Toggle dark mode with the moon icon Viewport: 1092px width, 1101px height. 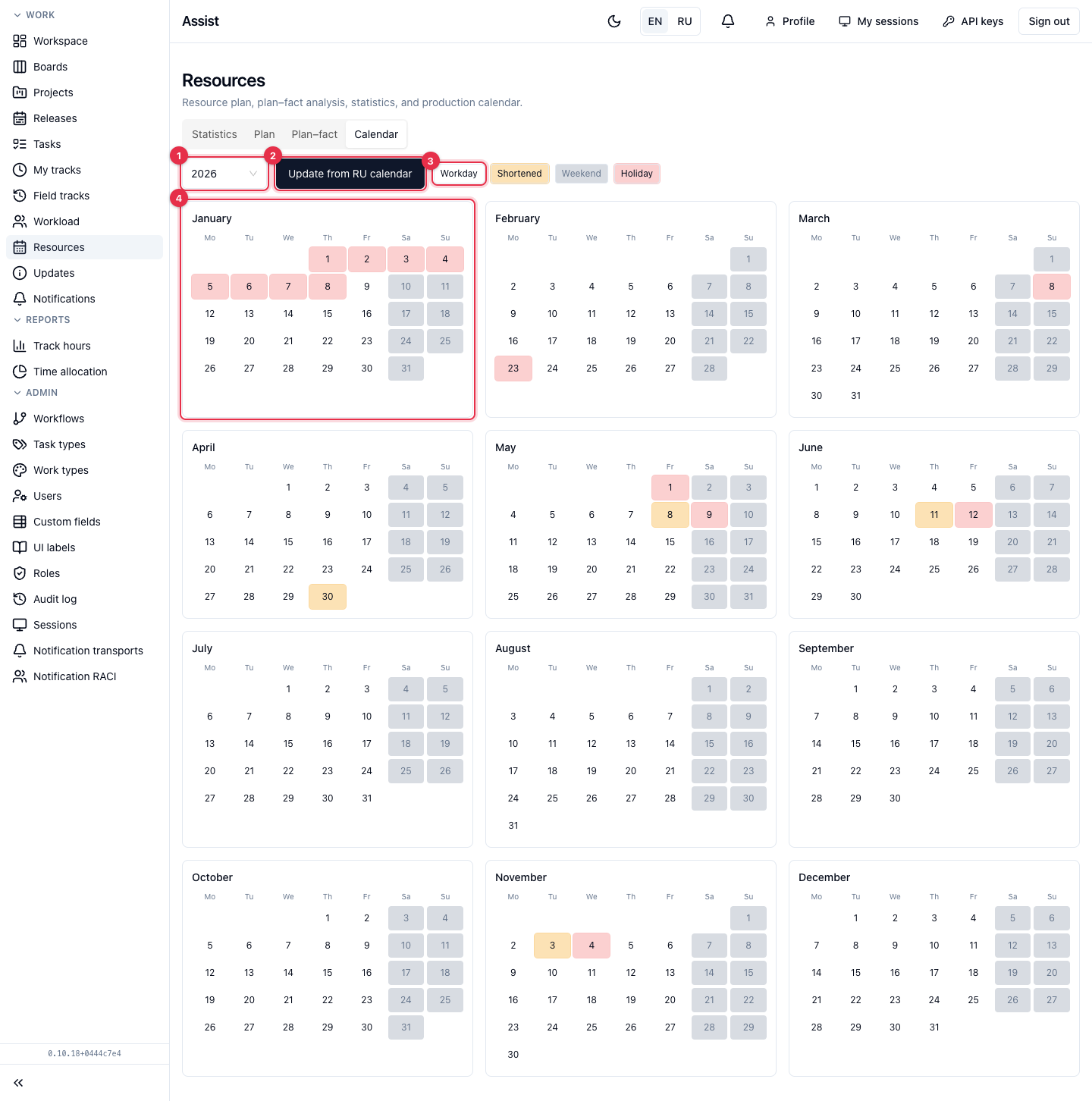tap(614, 21)
